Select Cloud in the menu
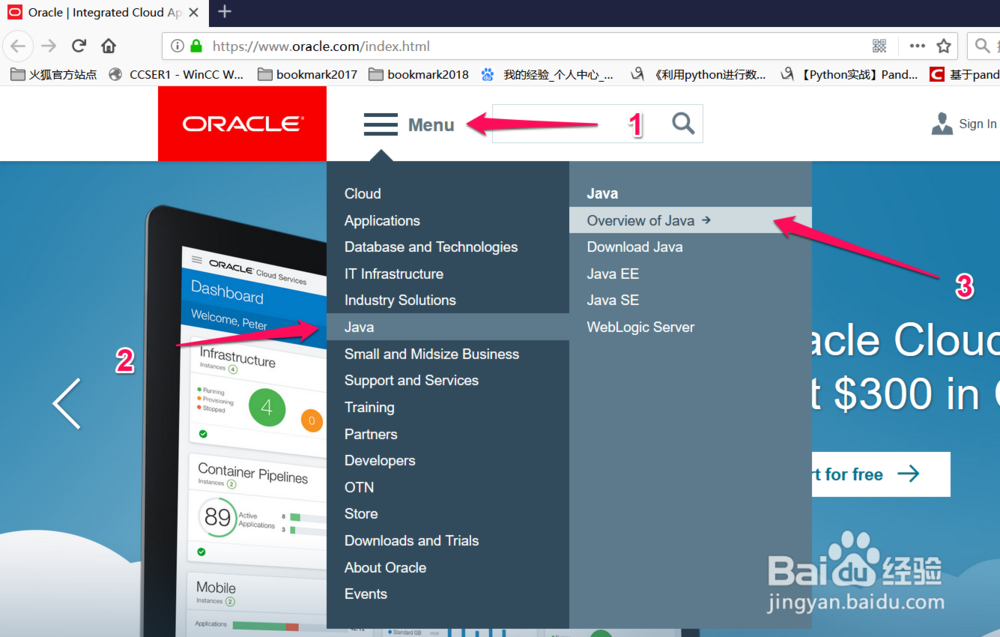Viewport: 1000px width, 637px height. click(x=362, y=194)
